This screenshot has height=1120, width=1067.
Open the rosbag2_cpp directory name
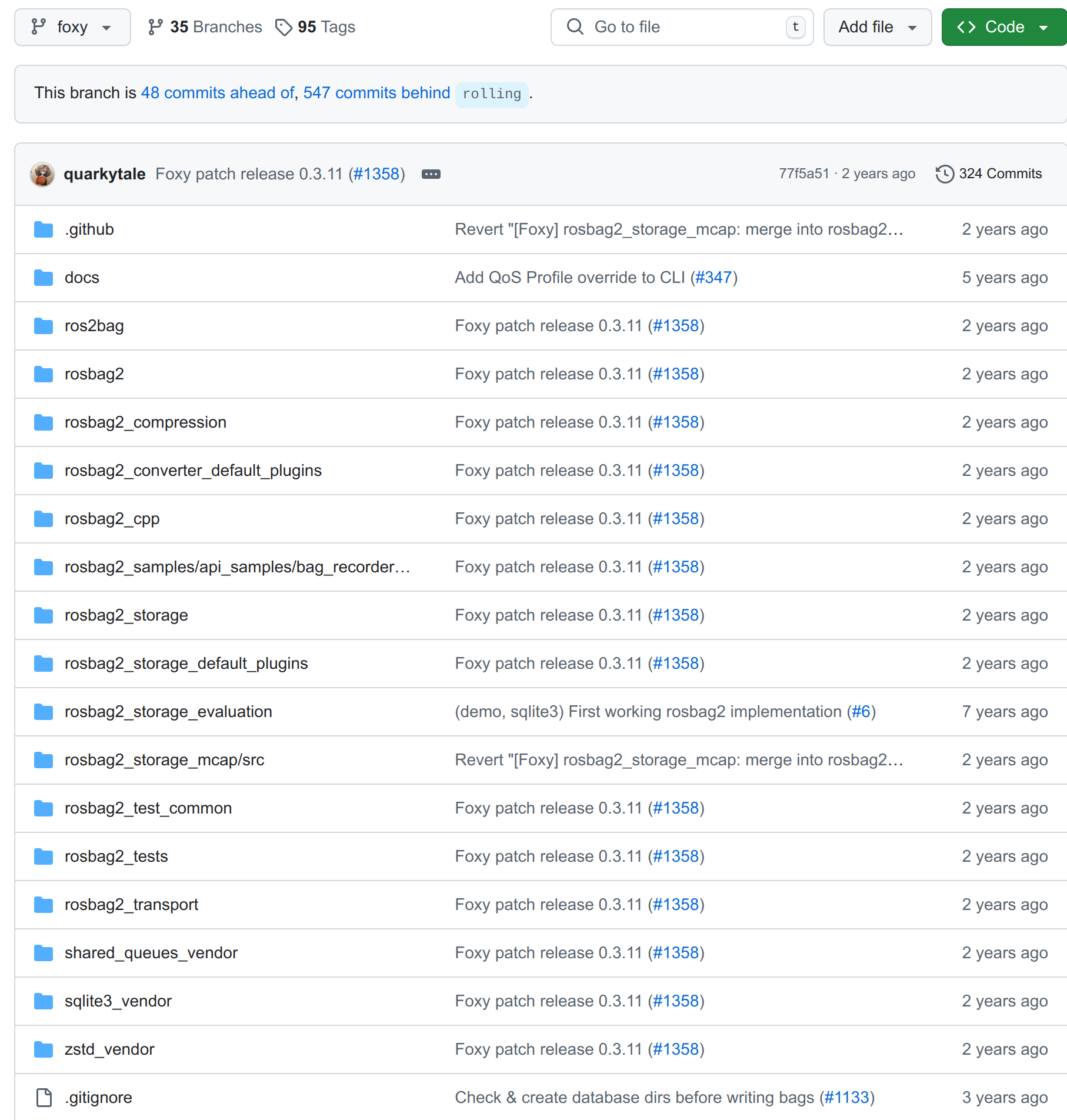pos(112,519)
